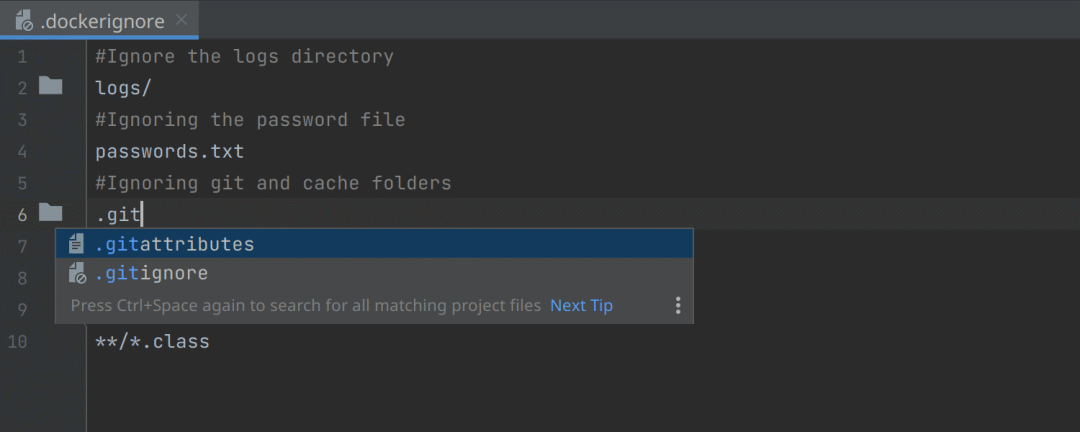Click the "#Ignore the logs directory" comment
The width and height of the screenshot is (1080, 432).
[244, 57]
